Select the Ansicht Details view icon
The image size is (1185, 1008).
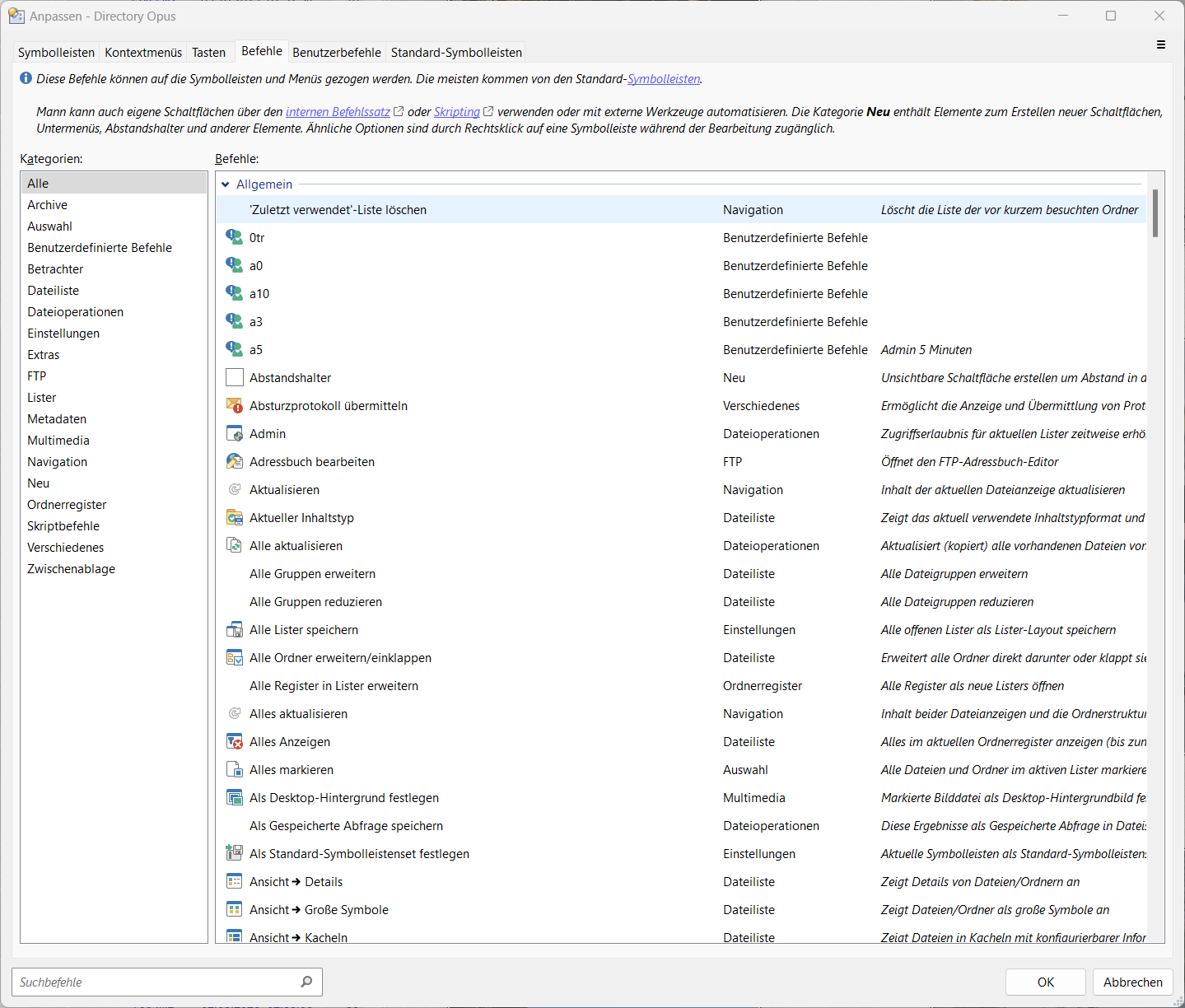(235, 881)
